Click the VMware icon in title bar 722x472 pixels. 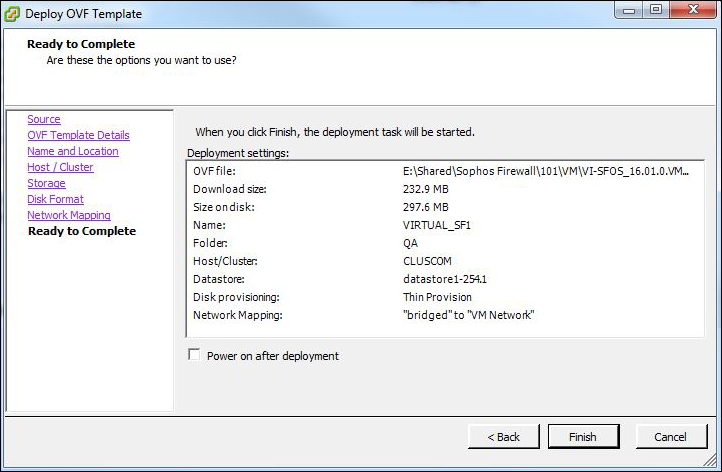[x=12, y=14]
